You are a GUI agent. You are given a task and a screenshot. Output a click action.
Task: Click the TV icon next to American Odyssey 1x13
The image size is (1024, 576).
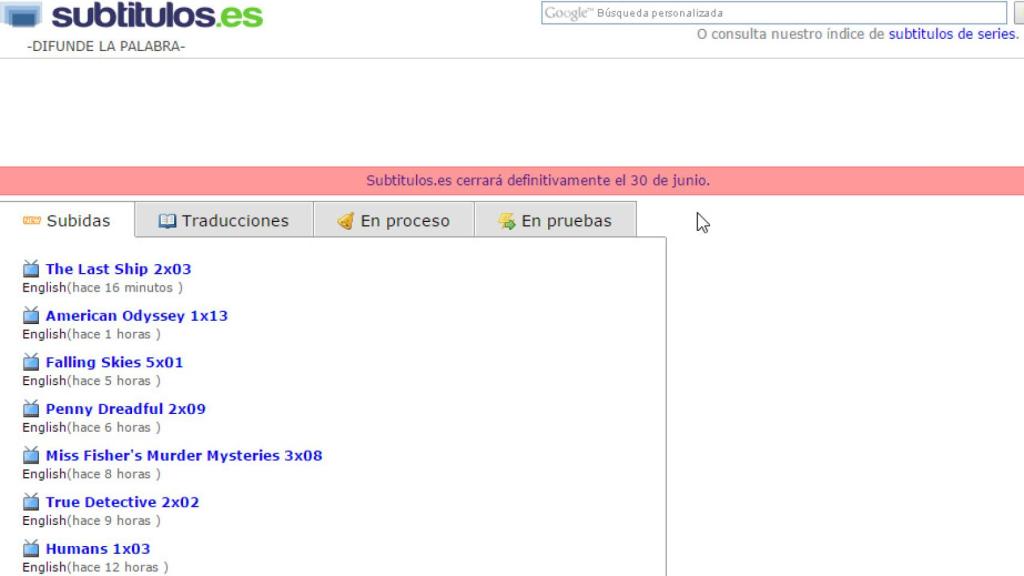[30, 315]
